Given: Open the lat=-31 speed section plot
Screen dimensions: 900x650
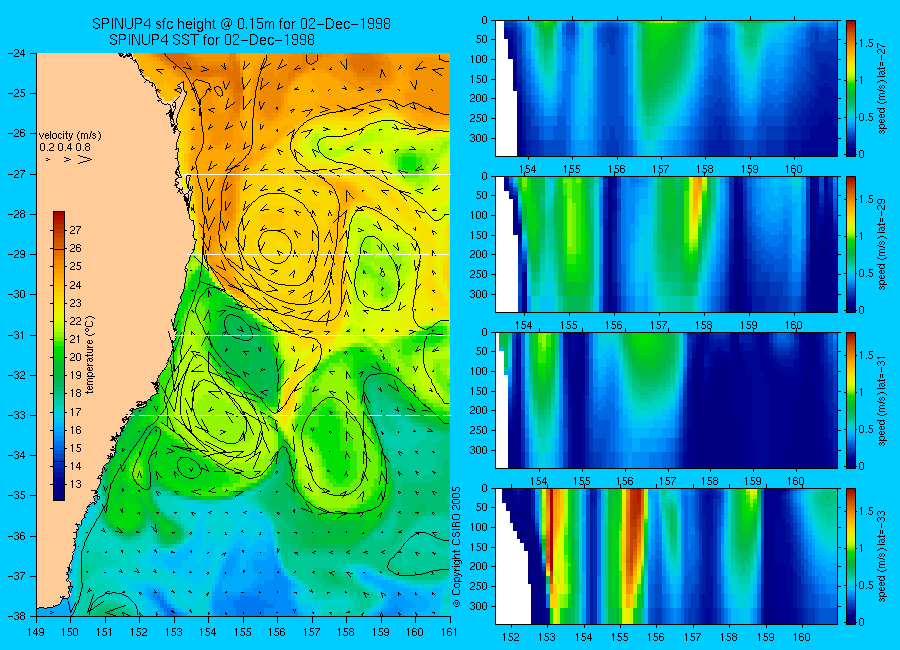Looking at the screenshot, I should point(666,400).
